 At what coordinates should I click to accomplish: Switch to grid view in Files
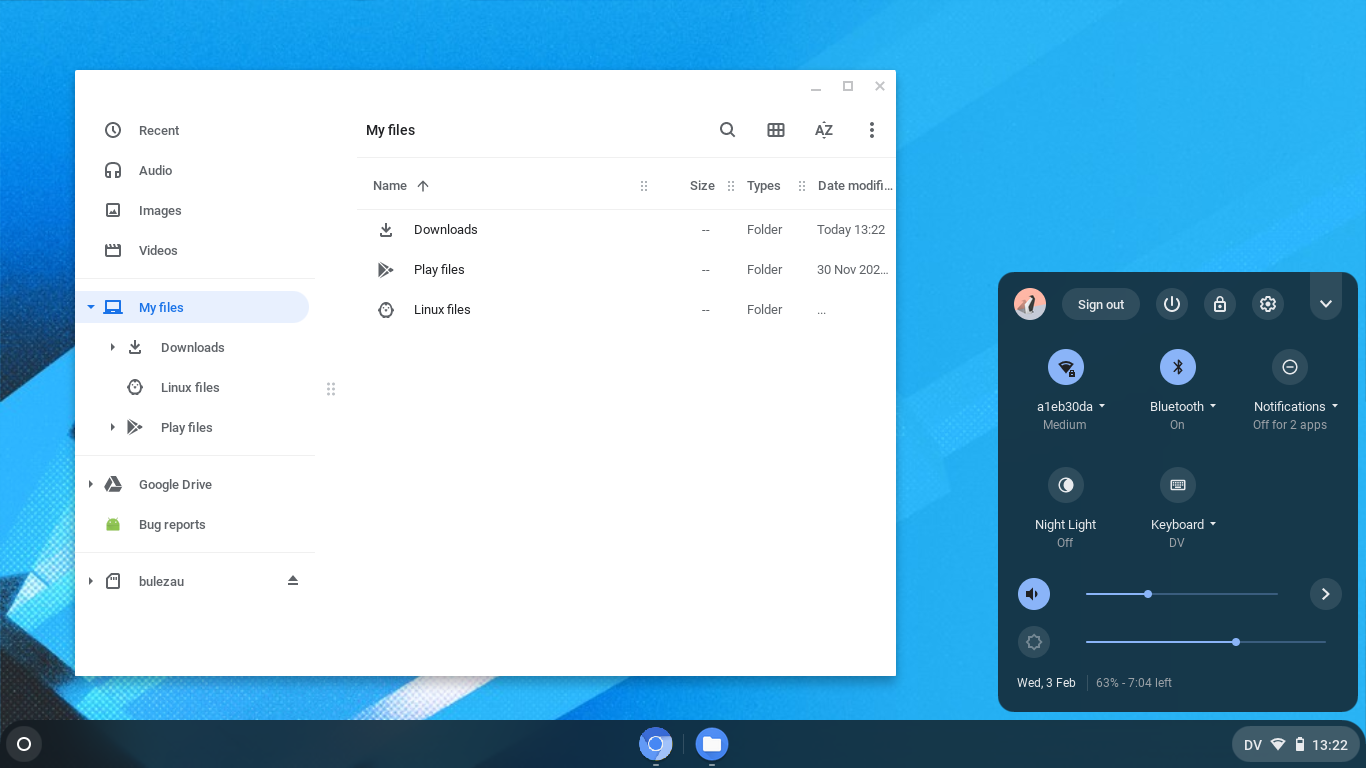(x=776, y=130)
